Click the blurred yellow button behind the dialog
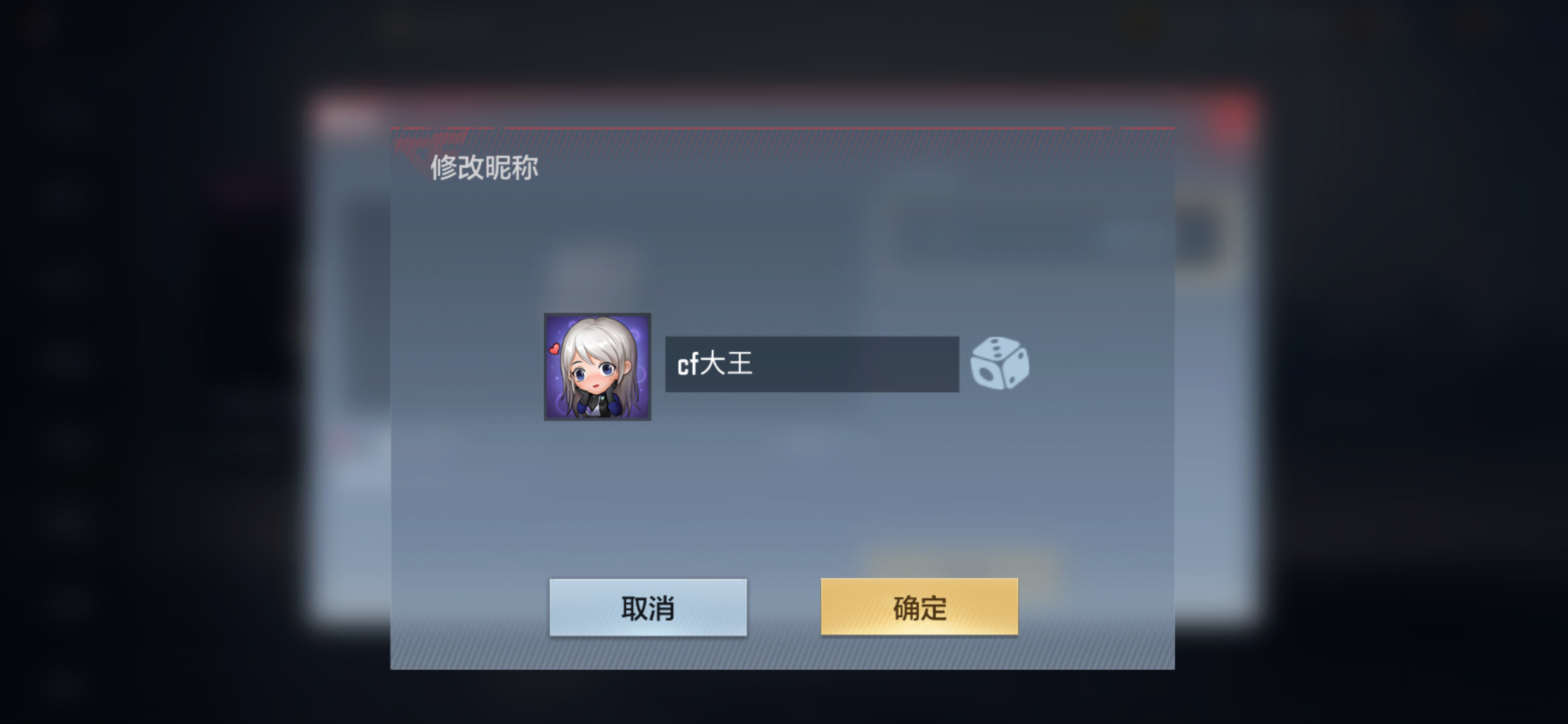 pos(958,570)
